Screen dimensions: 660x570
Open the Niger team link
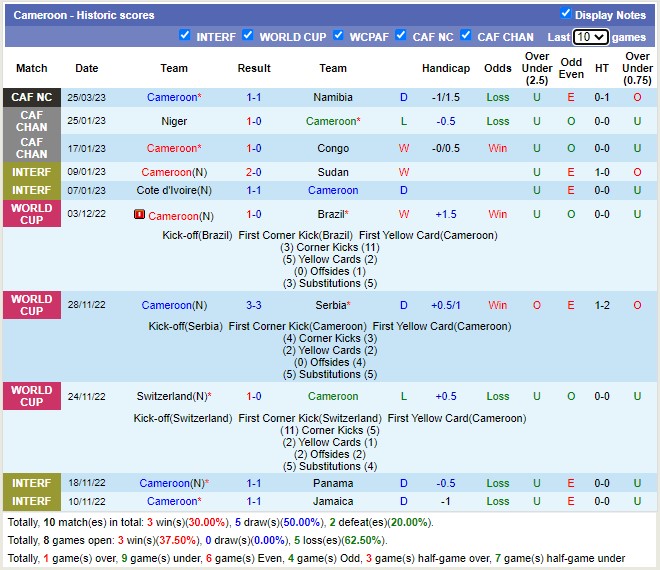174,122
